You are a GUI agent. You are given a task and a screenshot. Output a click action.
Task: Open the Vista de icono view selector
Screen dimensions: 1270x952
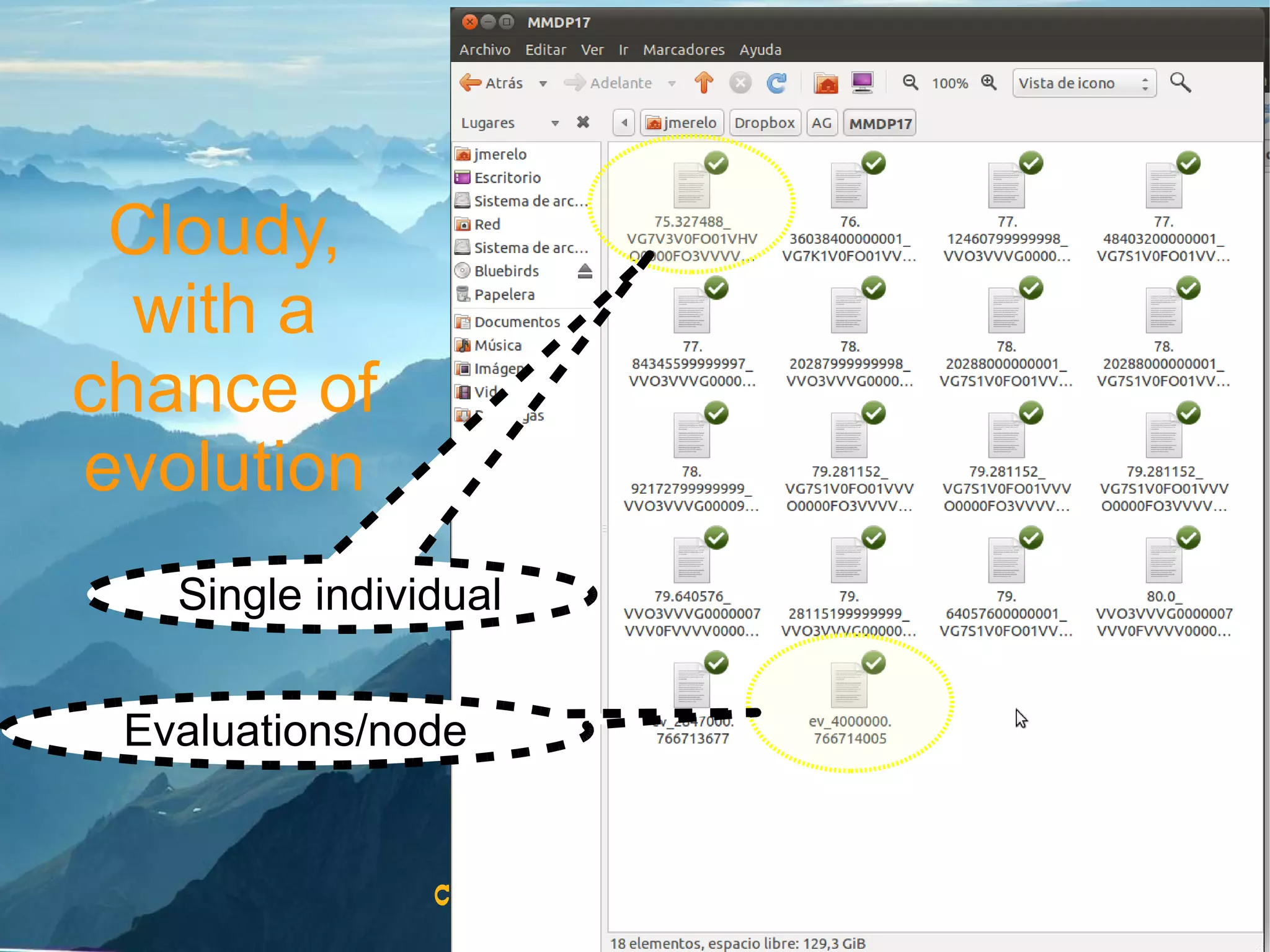1083,83
